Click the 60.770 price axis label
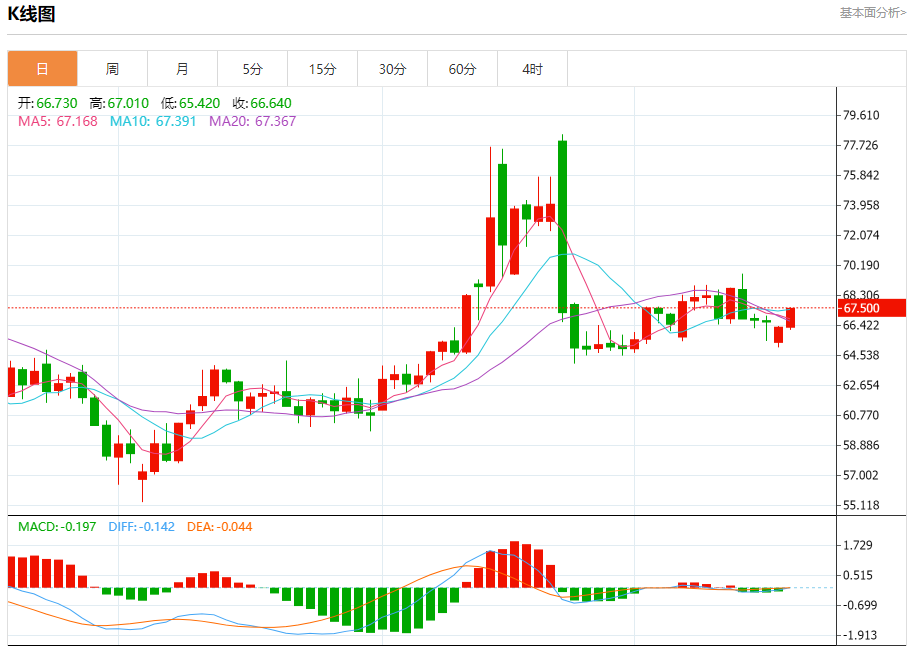912x646 pixels. (861, 415)
